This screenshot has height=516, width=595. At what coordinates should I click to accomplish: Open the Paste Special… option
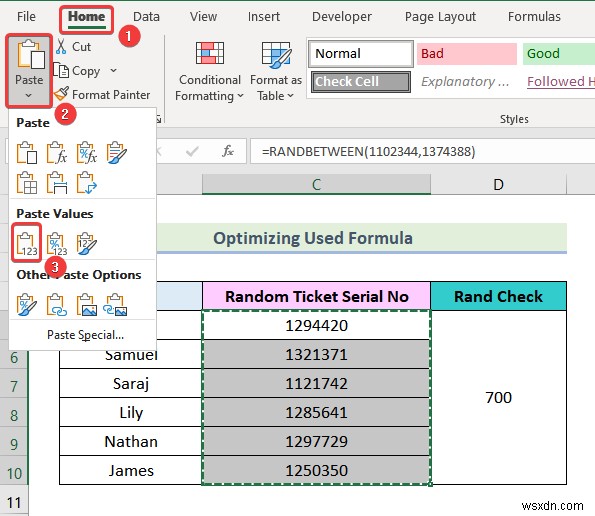point(85,335)
